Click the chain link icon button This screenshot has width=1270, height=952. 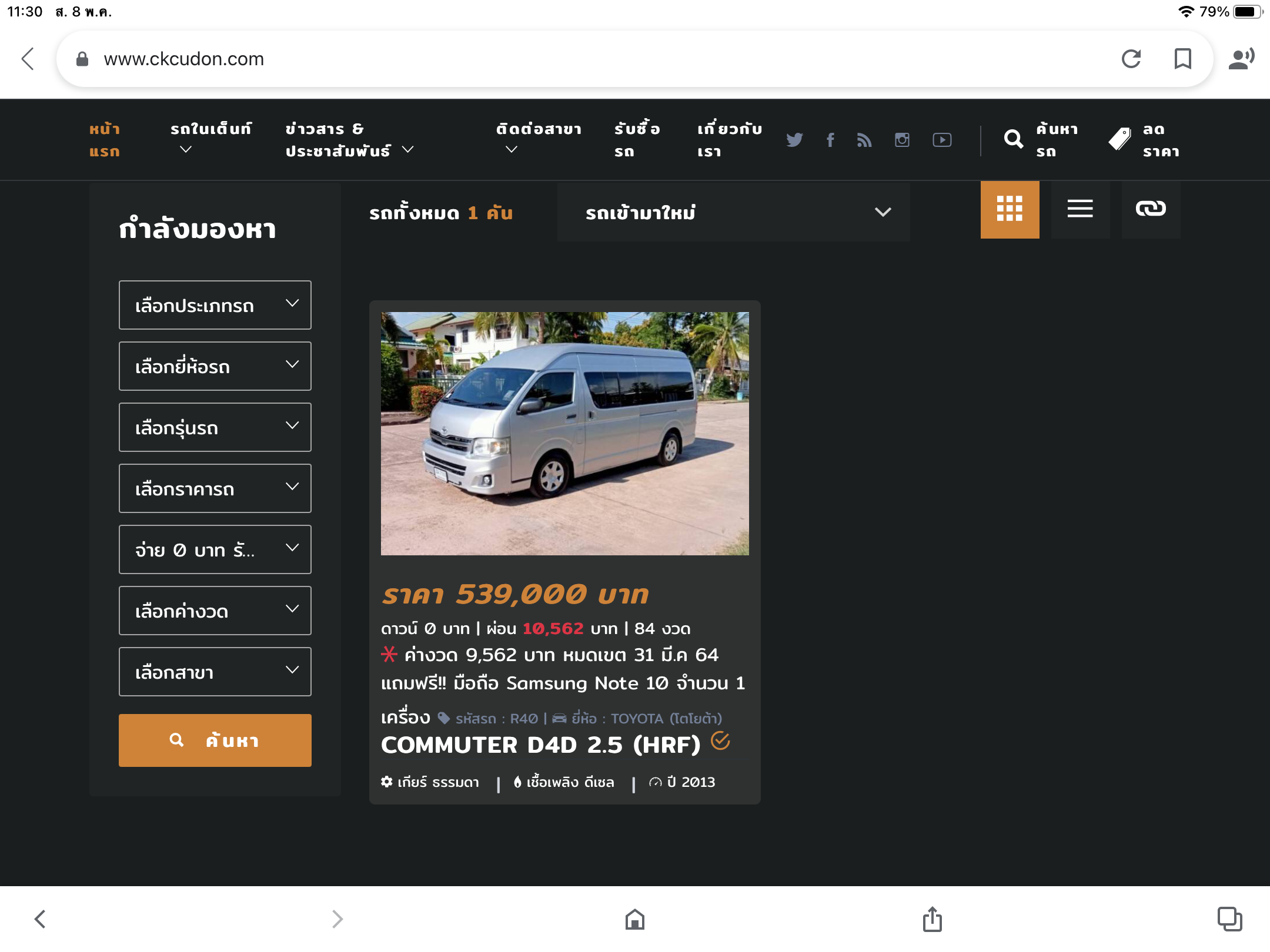coord(1151,209)
